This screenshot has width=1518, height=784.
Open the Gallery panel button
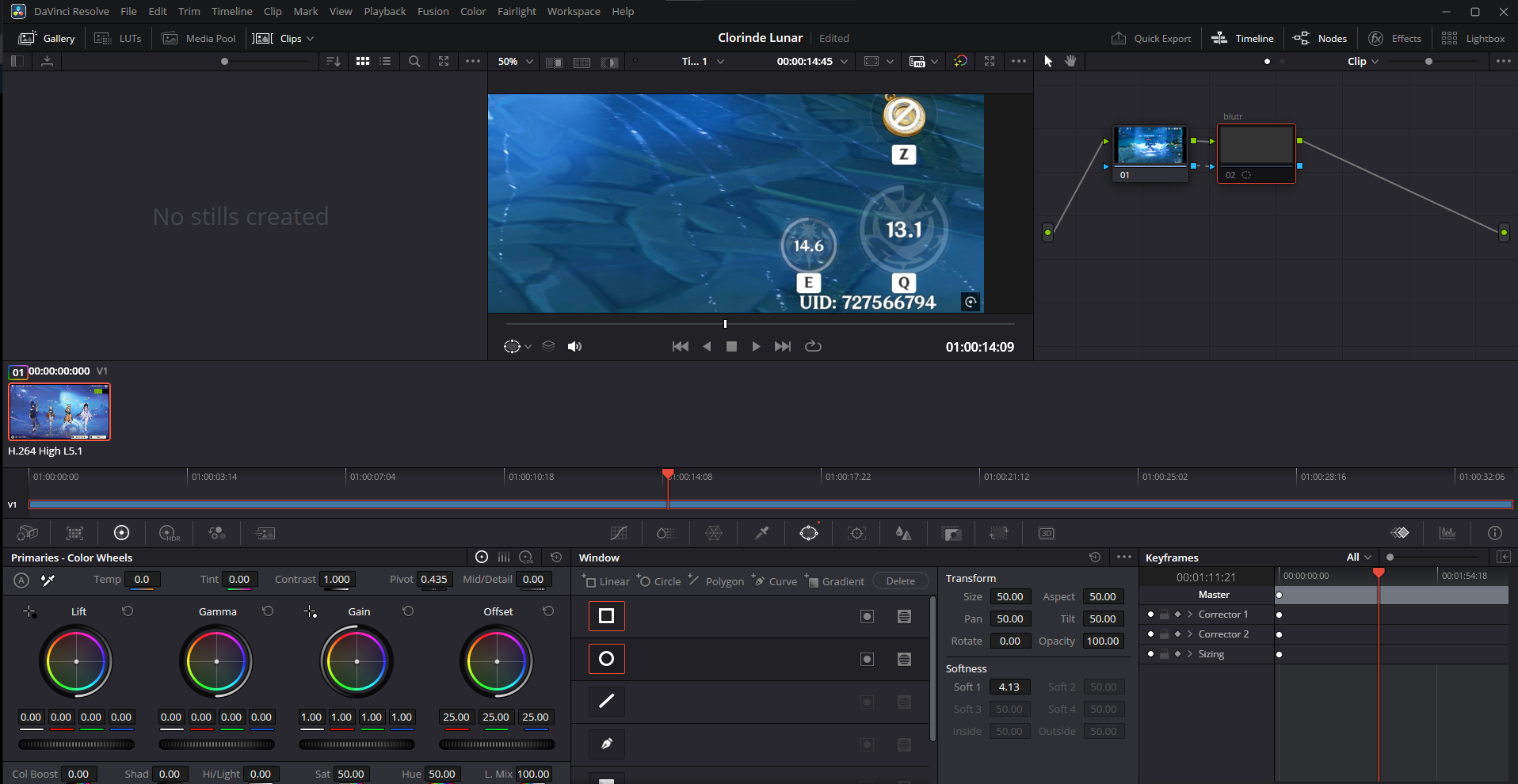[47, 38]
